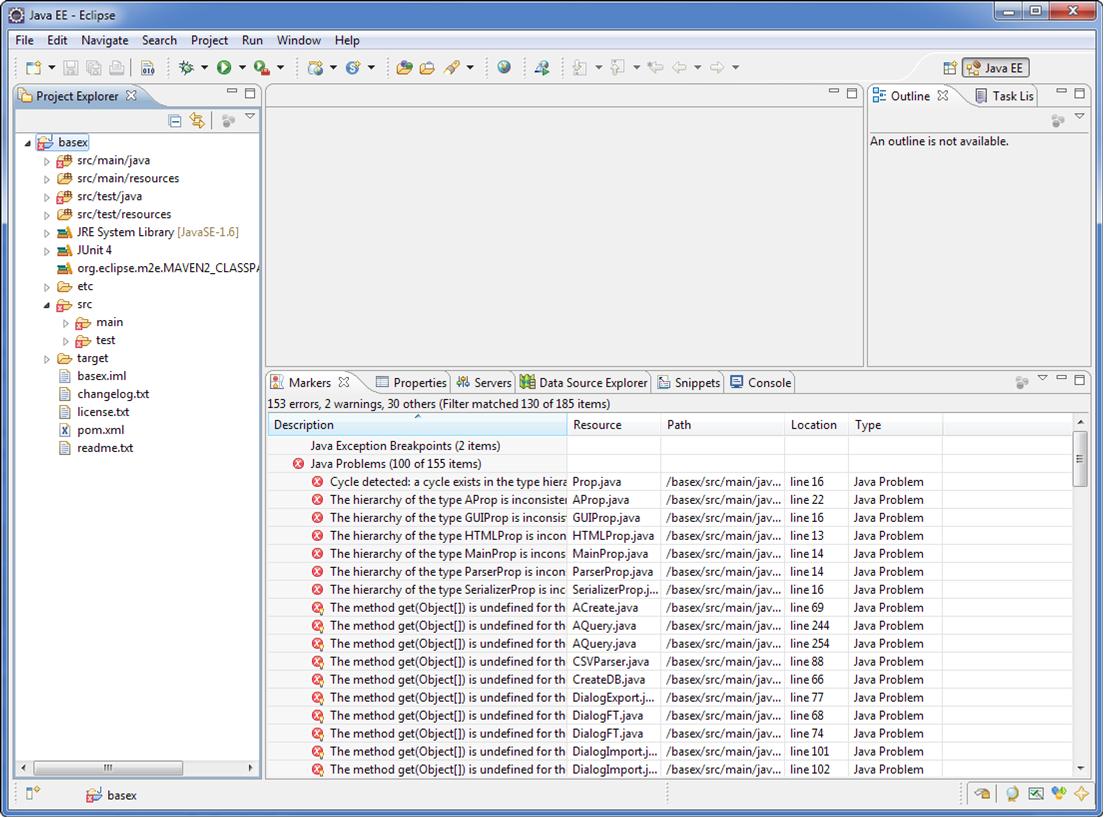This screenshot has width=1104, height=818.
Task: Expand the src/main/java source folder
Action: tap(46, 161)
